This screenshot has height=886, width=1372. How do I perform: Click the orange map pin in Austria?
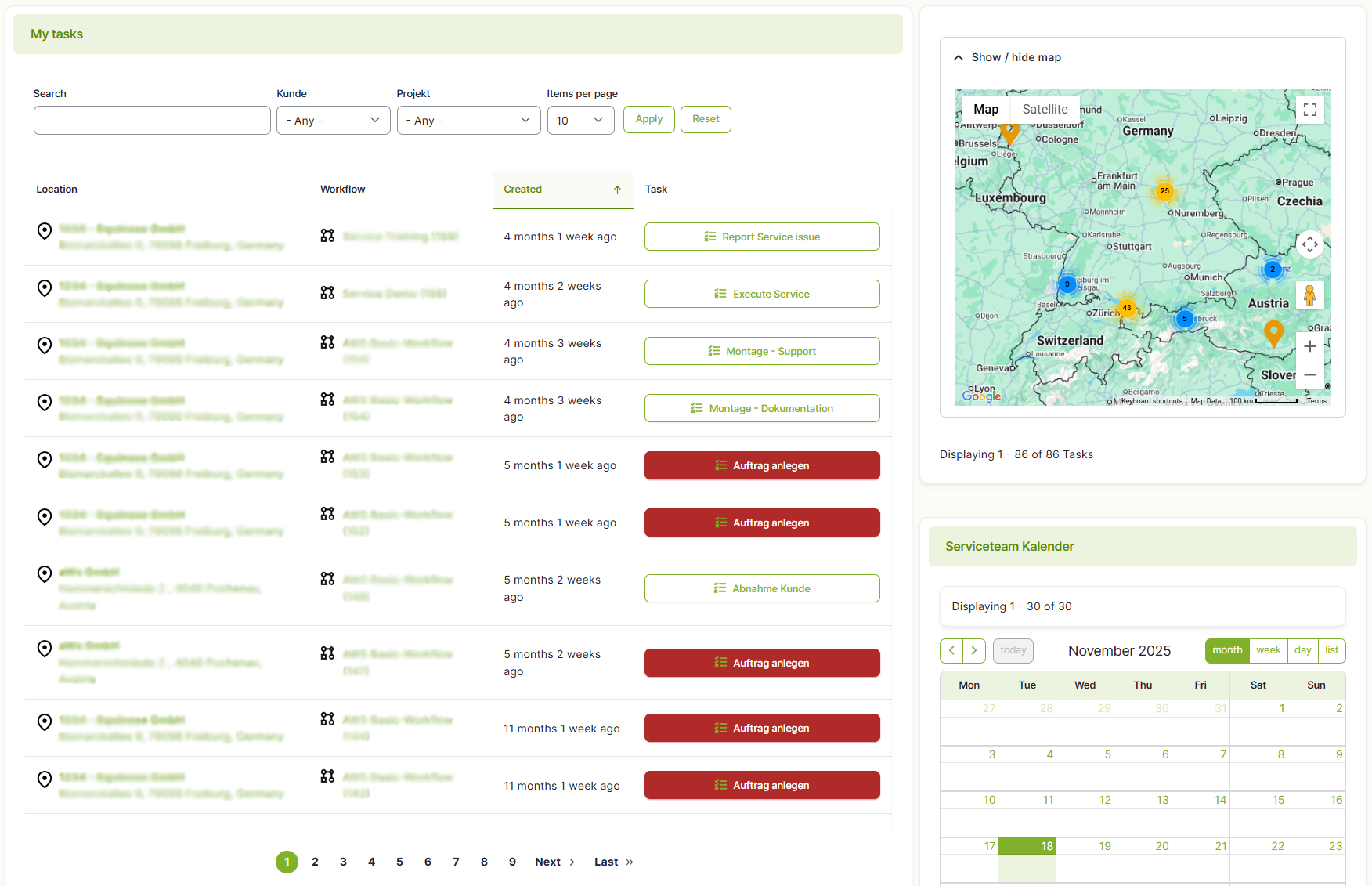[x=1273, y=332]
